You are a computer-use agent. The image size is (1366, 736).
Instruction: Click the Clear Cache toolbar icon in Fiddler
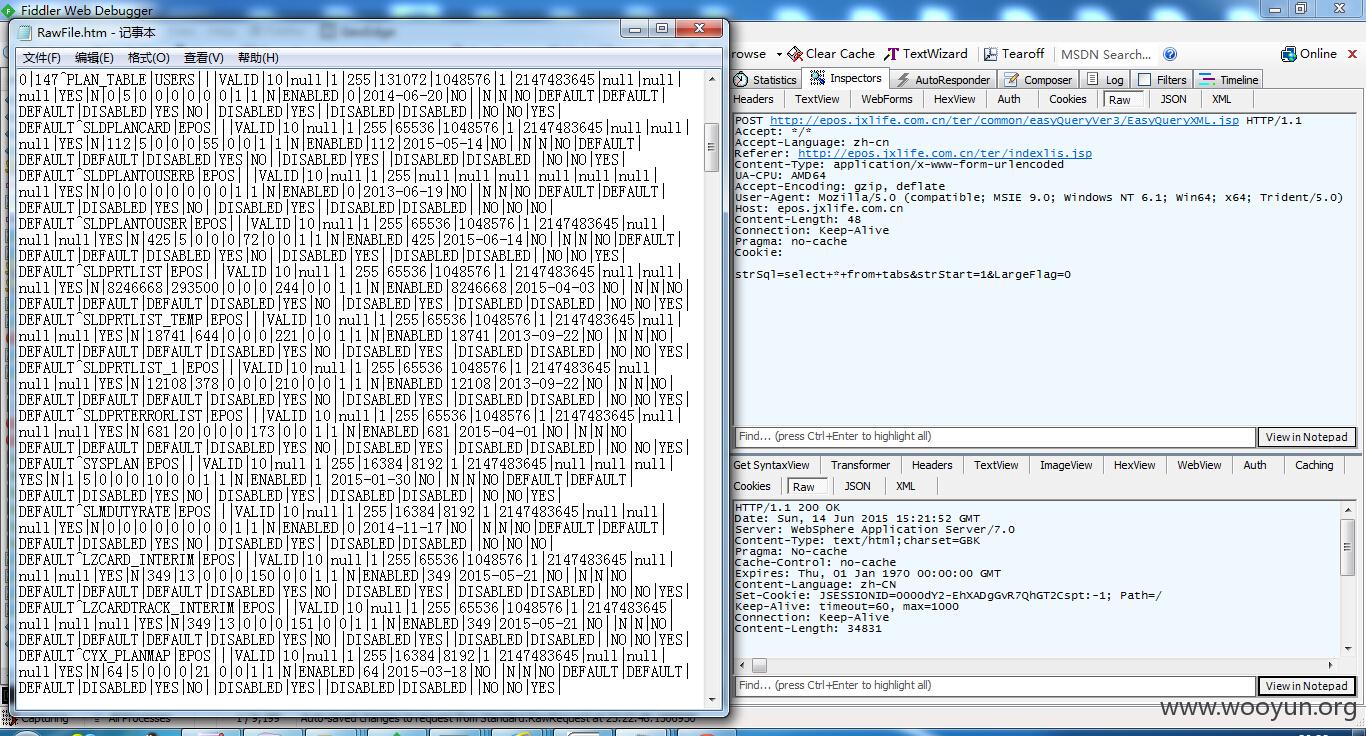(795, 54)
